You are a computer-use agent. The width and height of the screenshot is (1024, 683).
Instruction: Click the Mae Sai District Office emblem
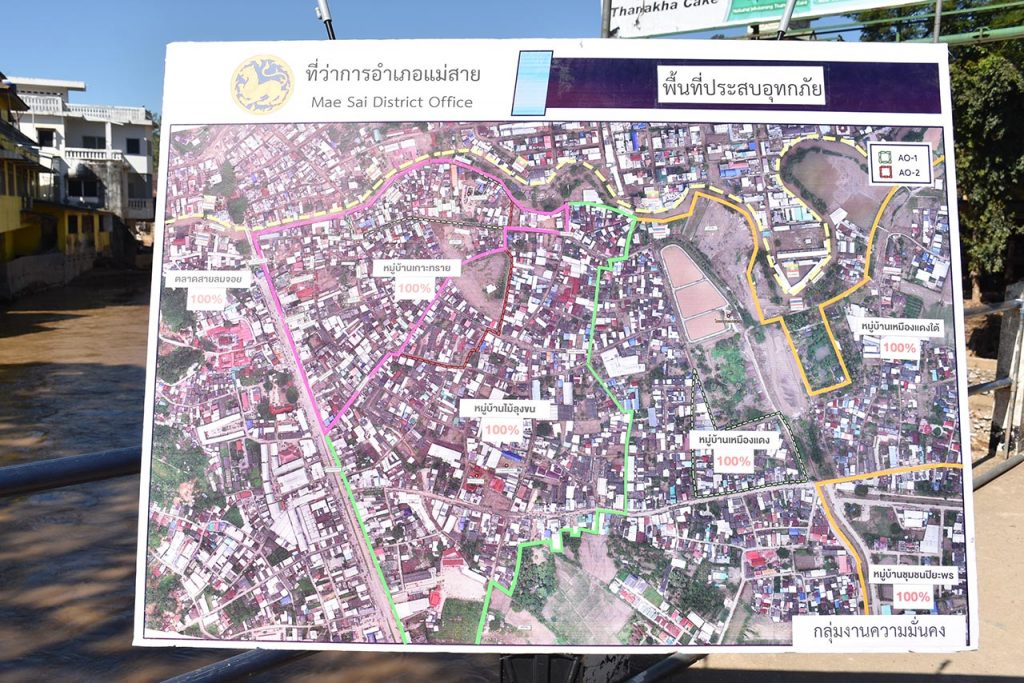click(x=262, y=85)
